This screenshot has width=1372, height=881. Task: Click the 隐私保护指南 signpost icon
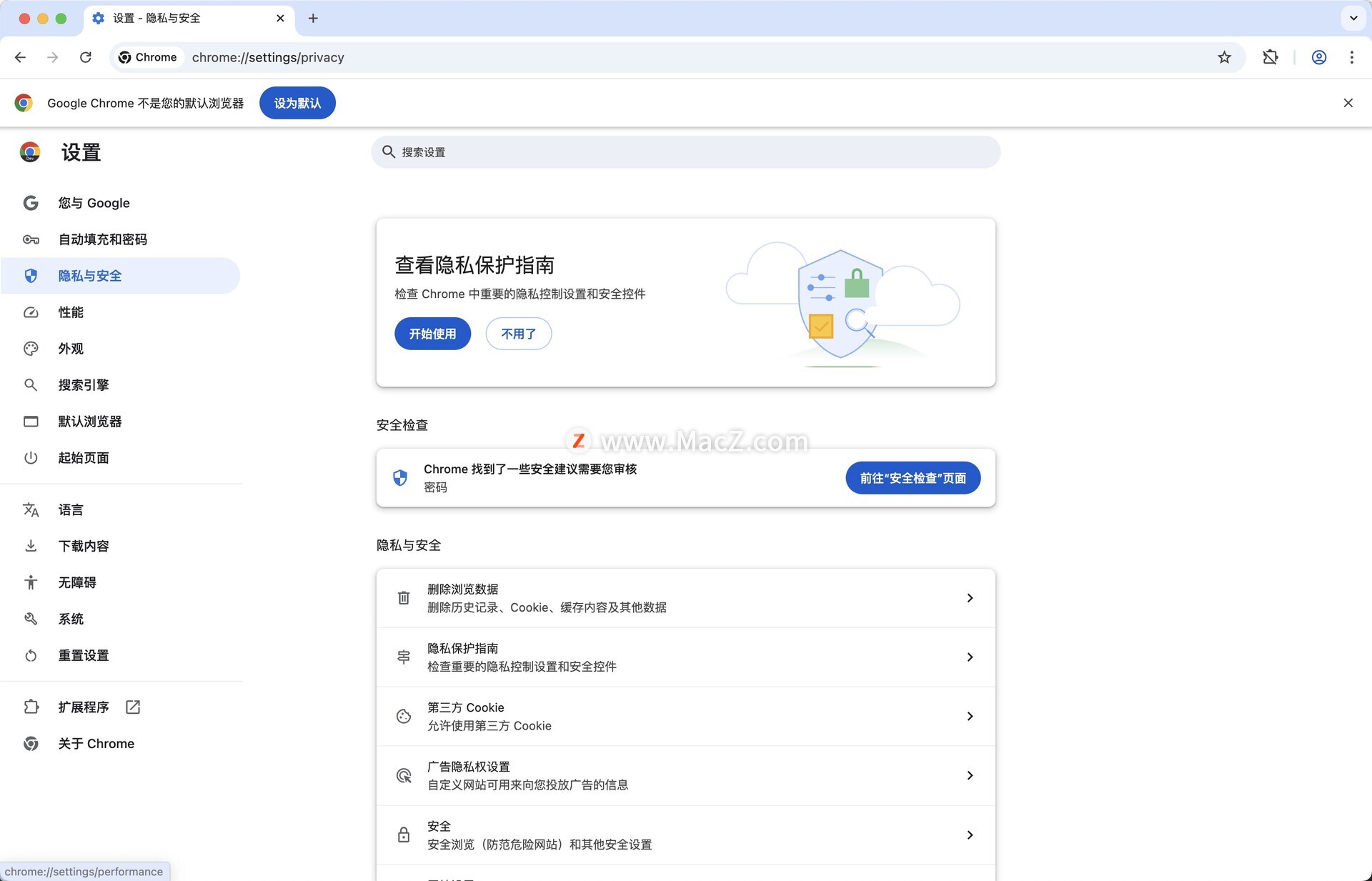pyautogui.click(x=404, y=657)
